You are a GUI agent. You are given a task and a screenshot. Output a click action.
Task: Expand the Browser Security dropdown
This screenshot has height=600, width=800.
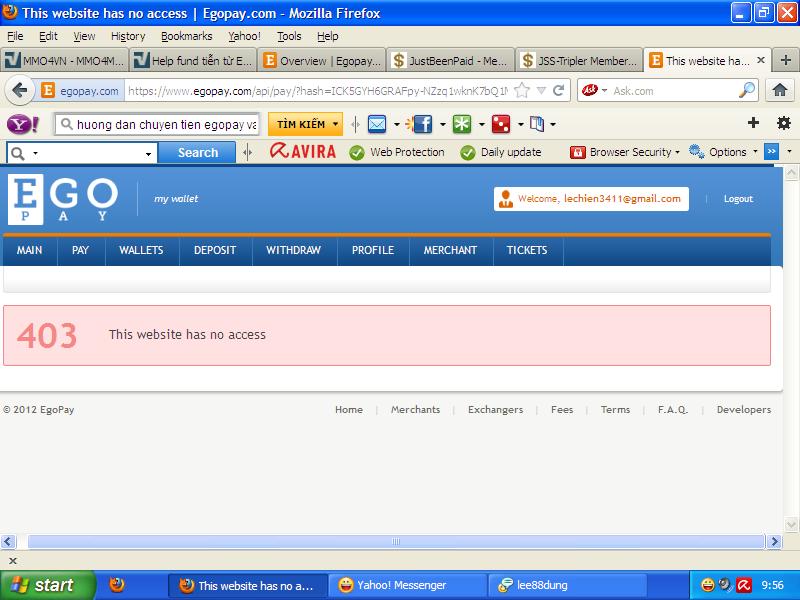[678, 152]
